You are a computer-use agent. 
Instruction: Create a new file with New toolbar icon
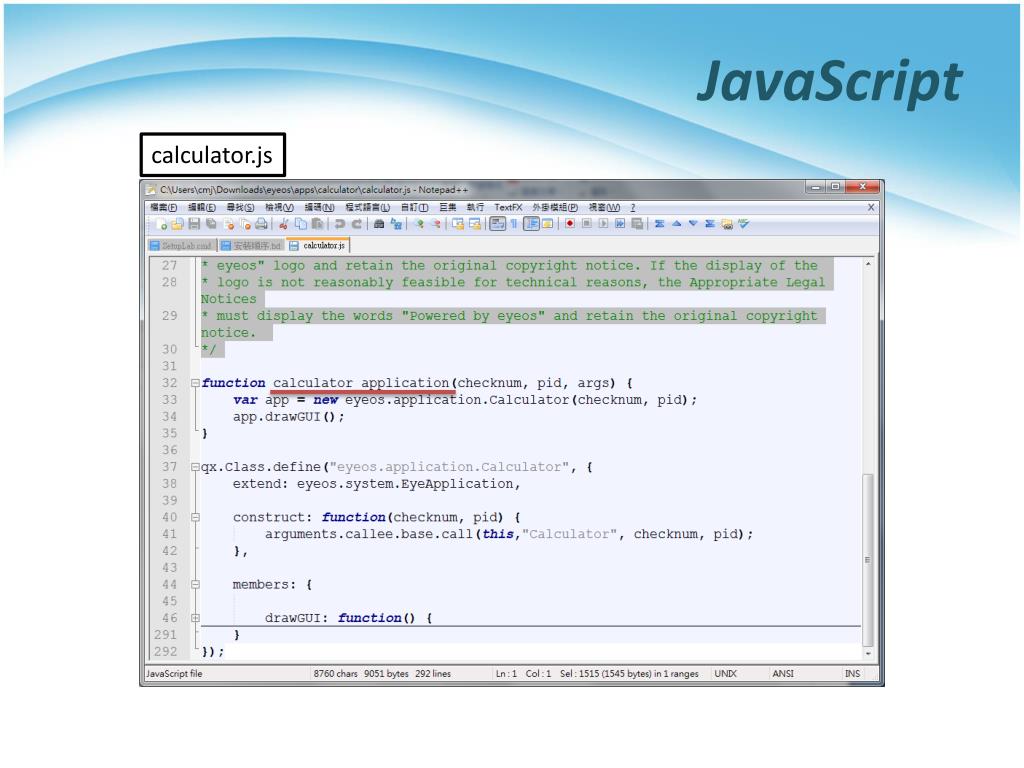pos(161,224)
